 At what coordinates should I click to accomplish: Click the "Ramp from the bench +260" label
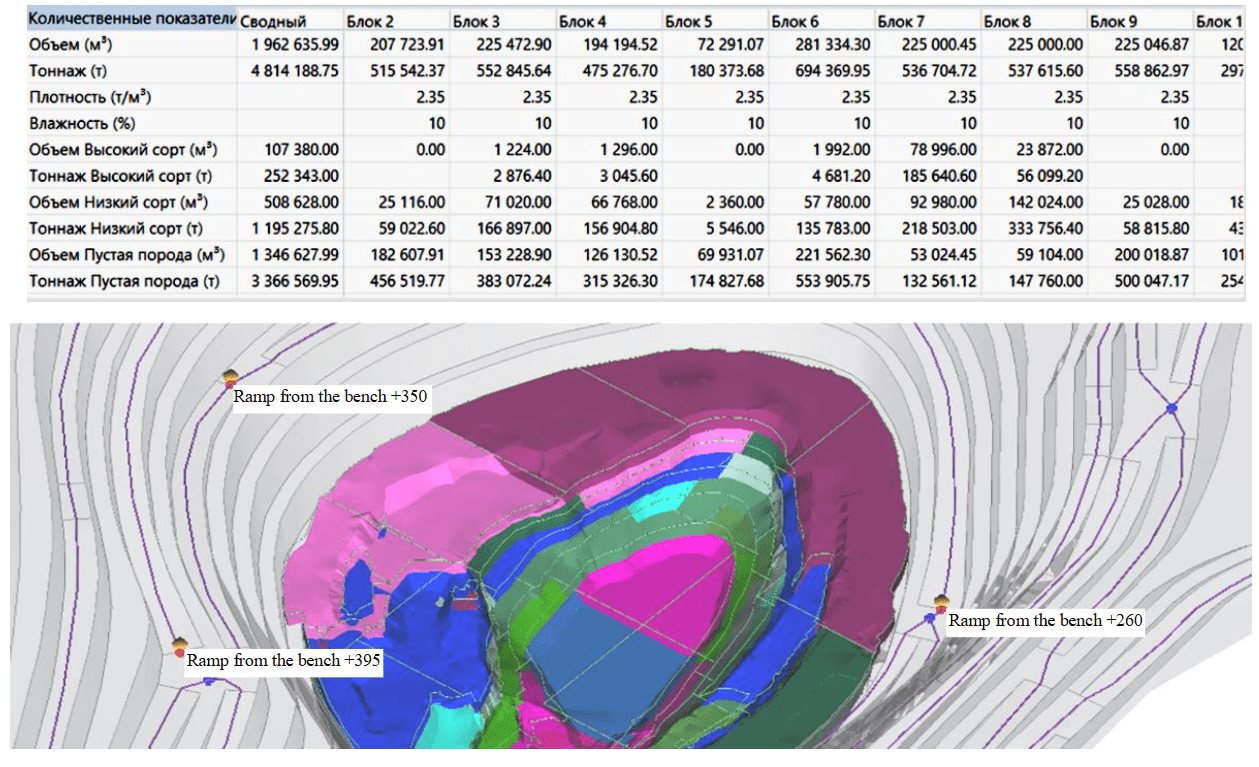1045,620
